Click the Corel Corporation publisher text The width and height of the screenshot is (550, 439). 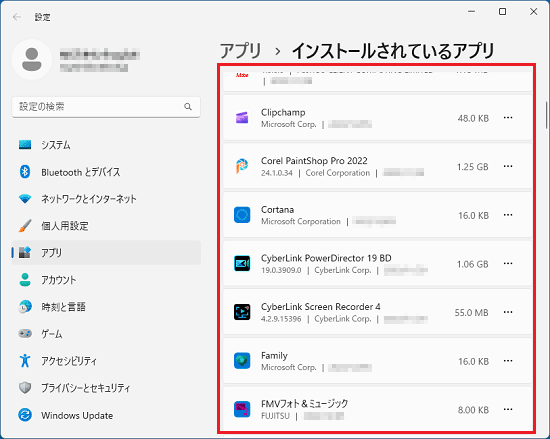click(x=338, y=173)
